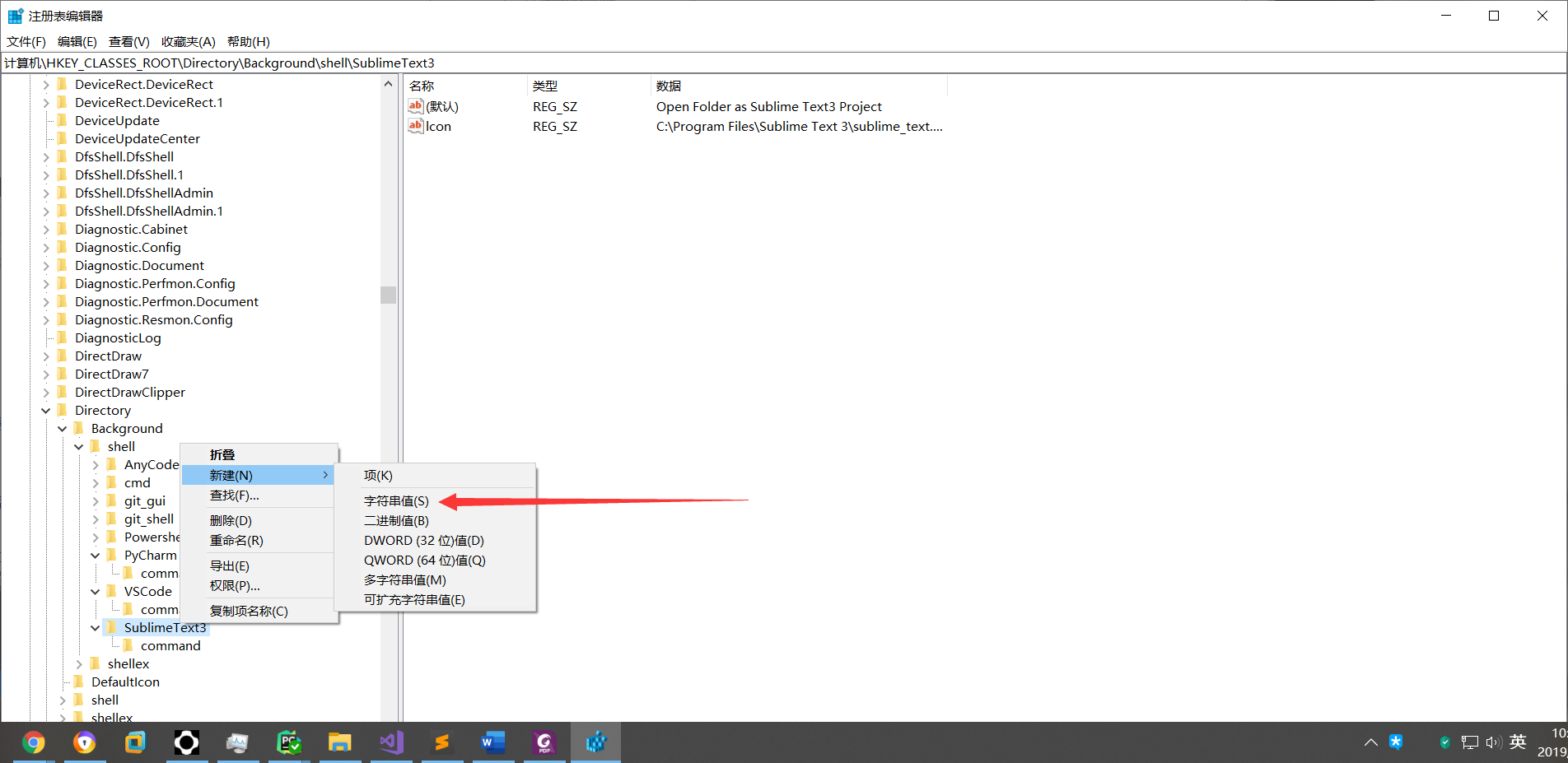Choose 删除(D) in the context menu

[x=259, y=520]
